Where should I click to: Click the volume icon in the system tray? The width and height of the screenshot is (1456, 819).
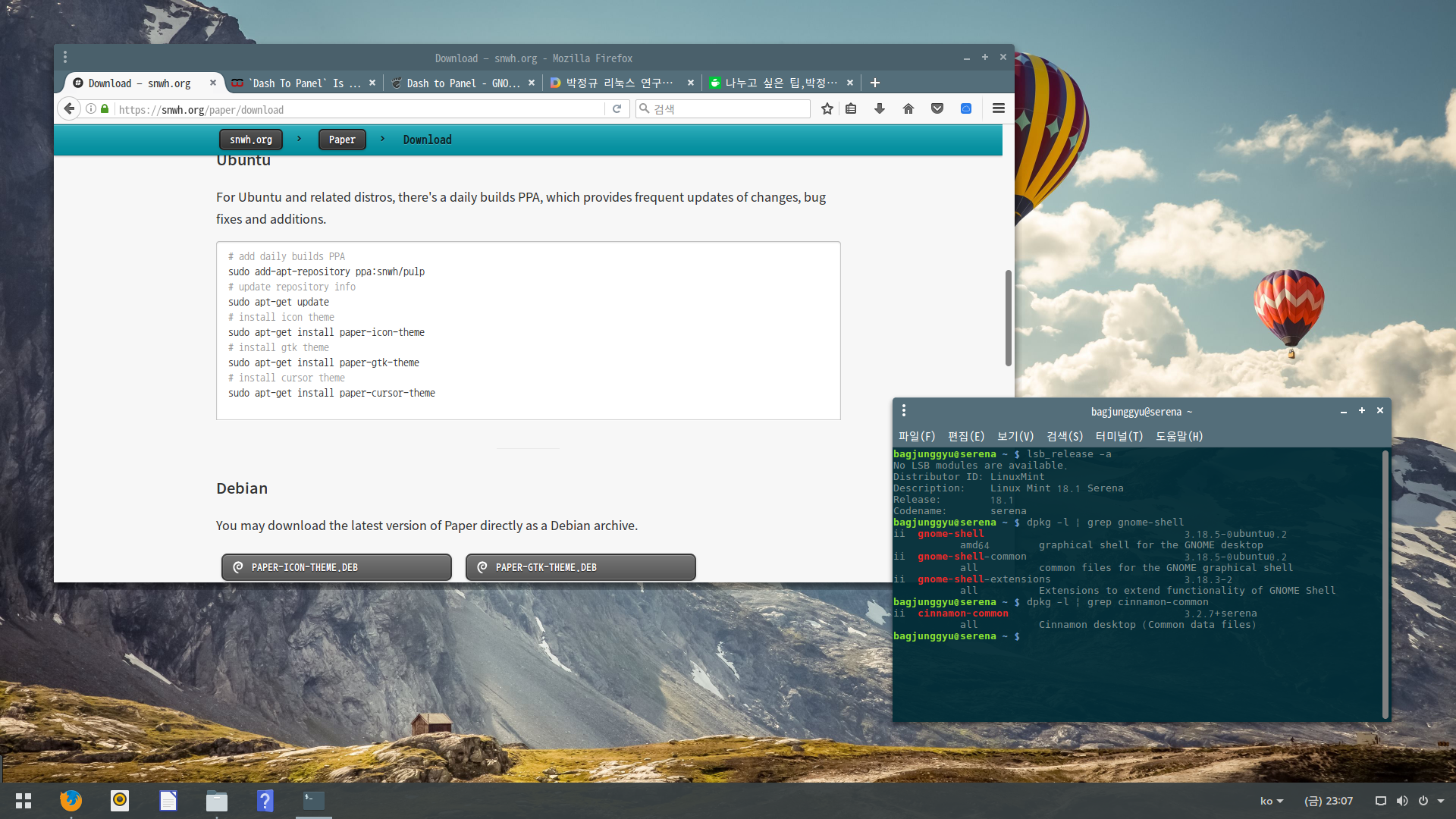click(x=1402, y=801)
